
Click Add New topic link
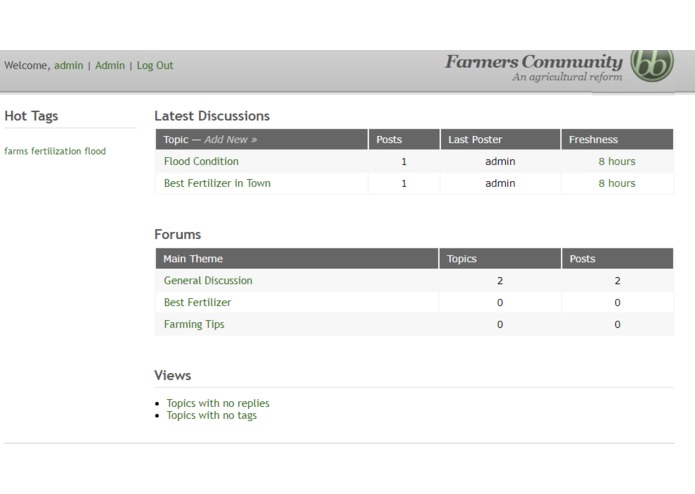point(230,140)
